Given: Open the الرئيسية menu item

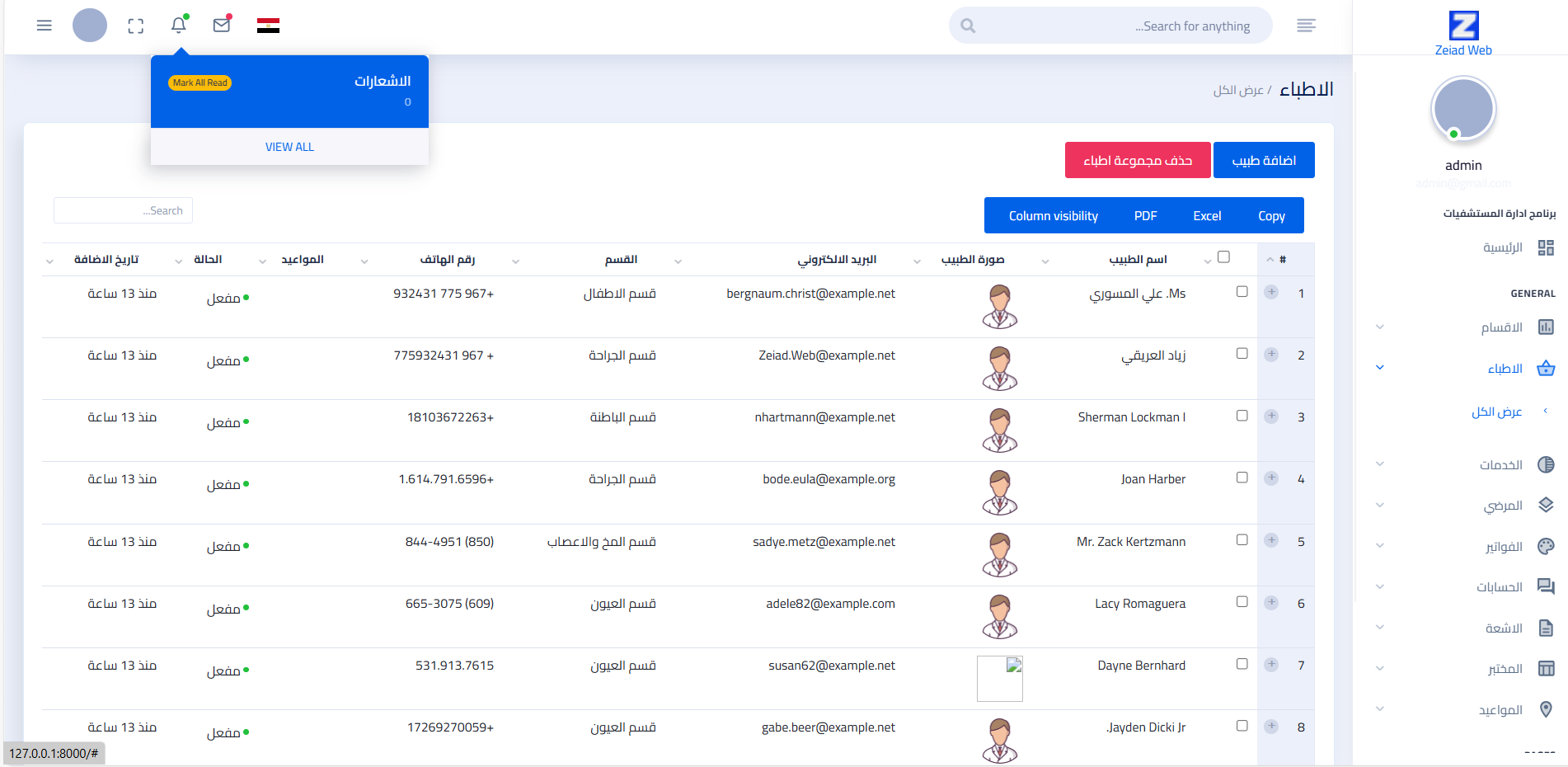Looking at the screenshot, I should coord(1502,247).
